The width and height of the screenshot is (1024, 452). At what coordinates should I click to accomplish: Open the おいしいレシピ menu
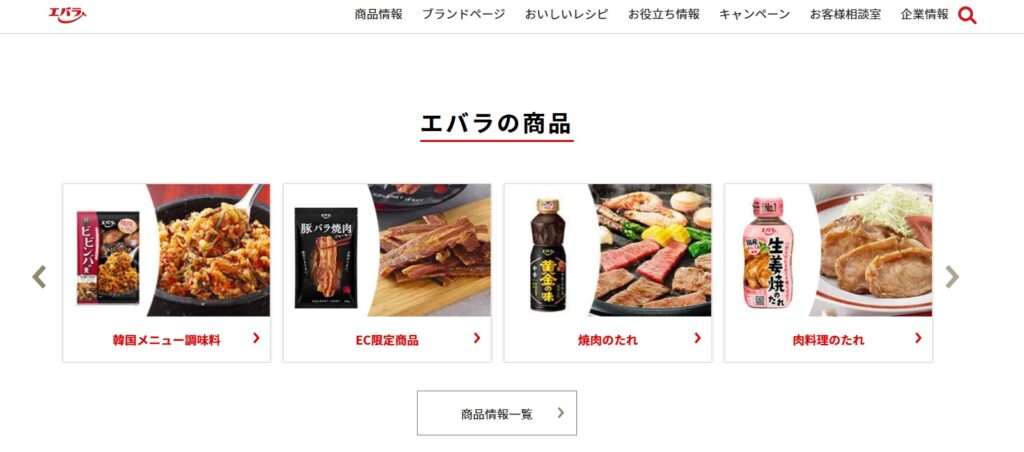(567, 14)
